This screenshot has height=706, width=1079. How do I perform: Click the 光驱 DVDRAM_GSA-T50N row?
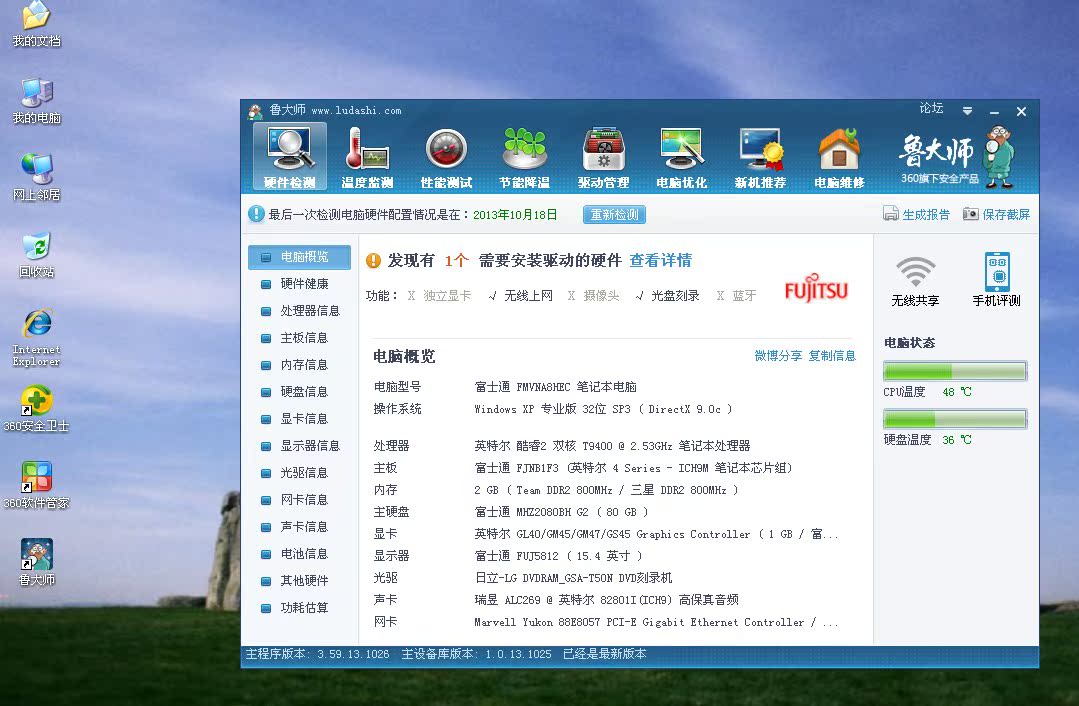click(523, 578)
